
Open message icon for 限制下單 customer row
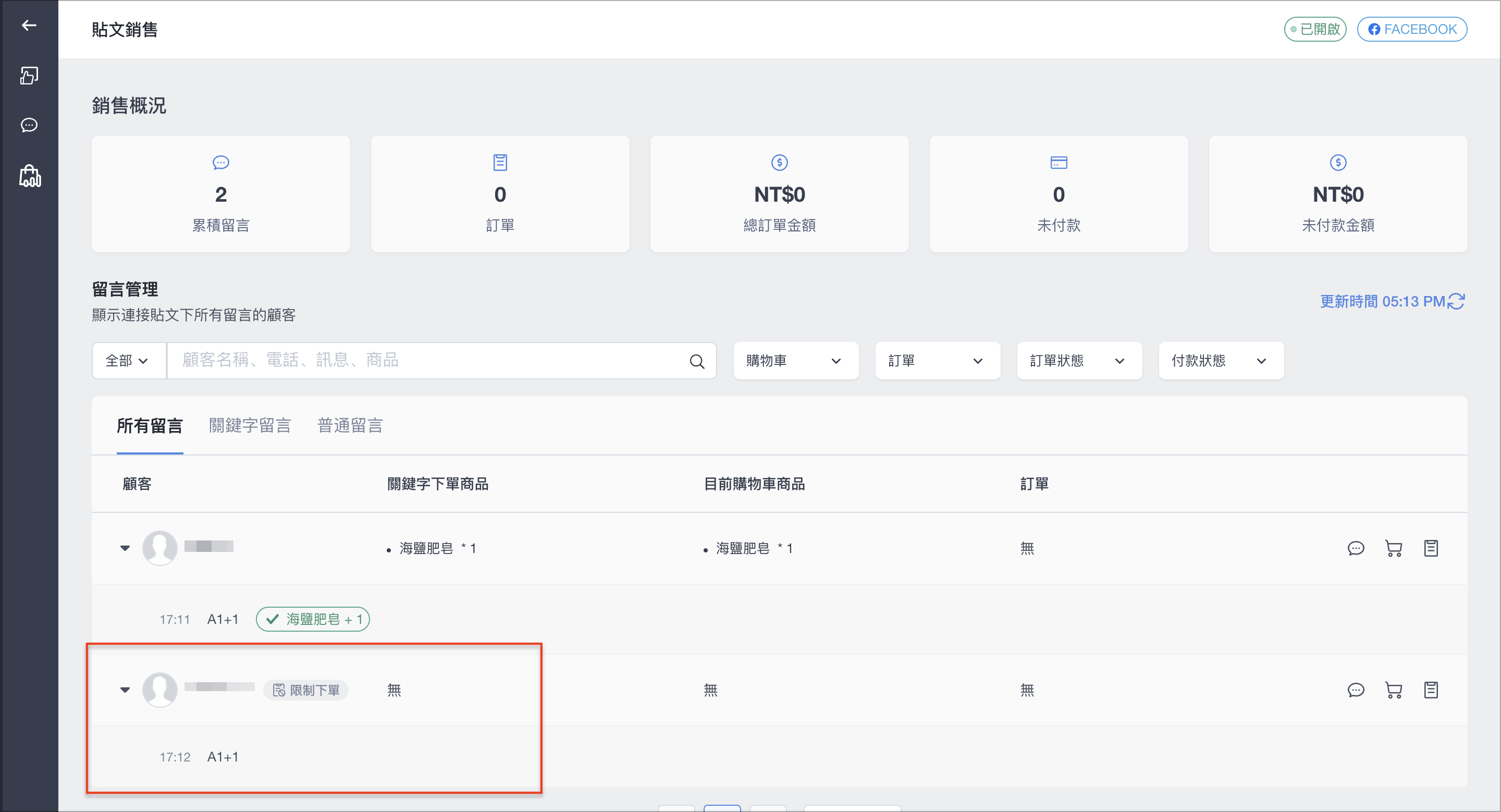(1355, 690)
